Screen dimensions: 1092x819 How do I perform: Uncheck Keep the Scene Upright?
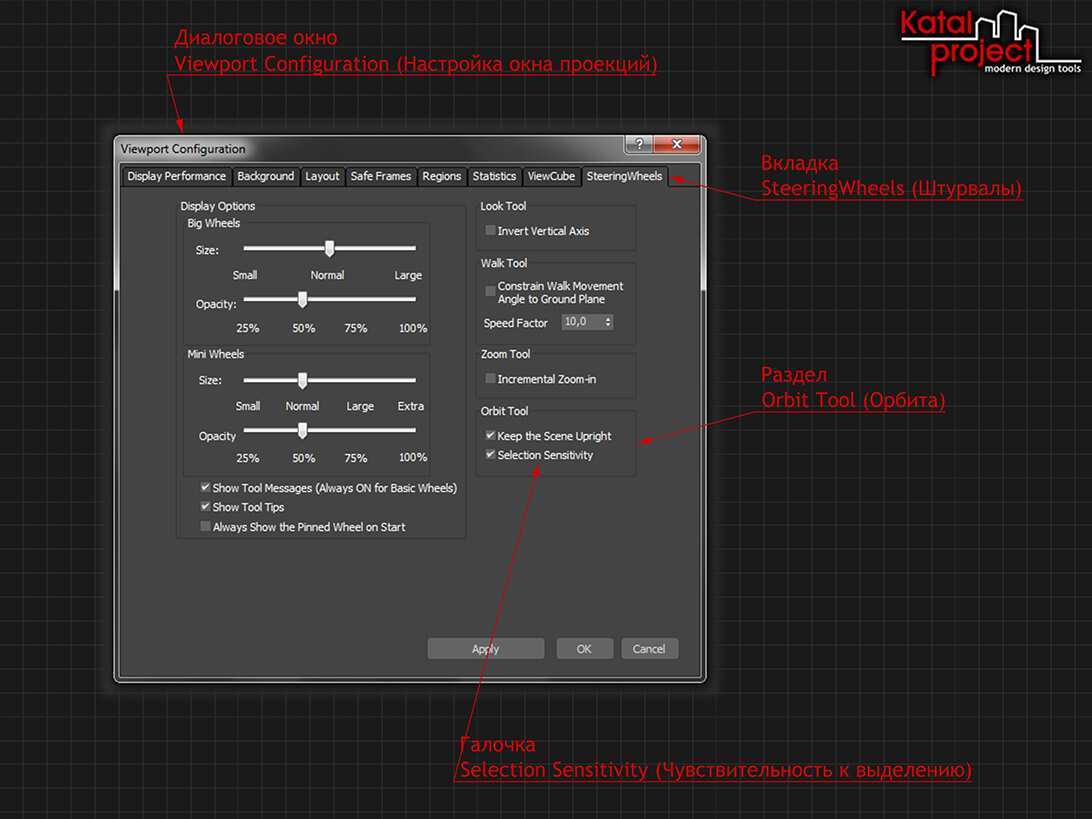coord(490,436)
